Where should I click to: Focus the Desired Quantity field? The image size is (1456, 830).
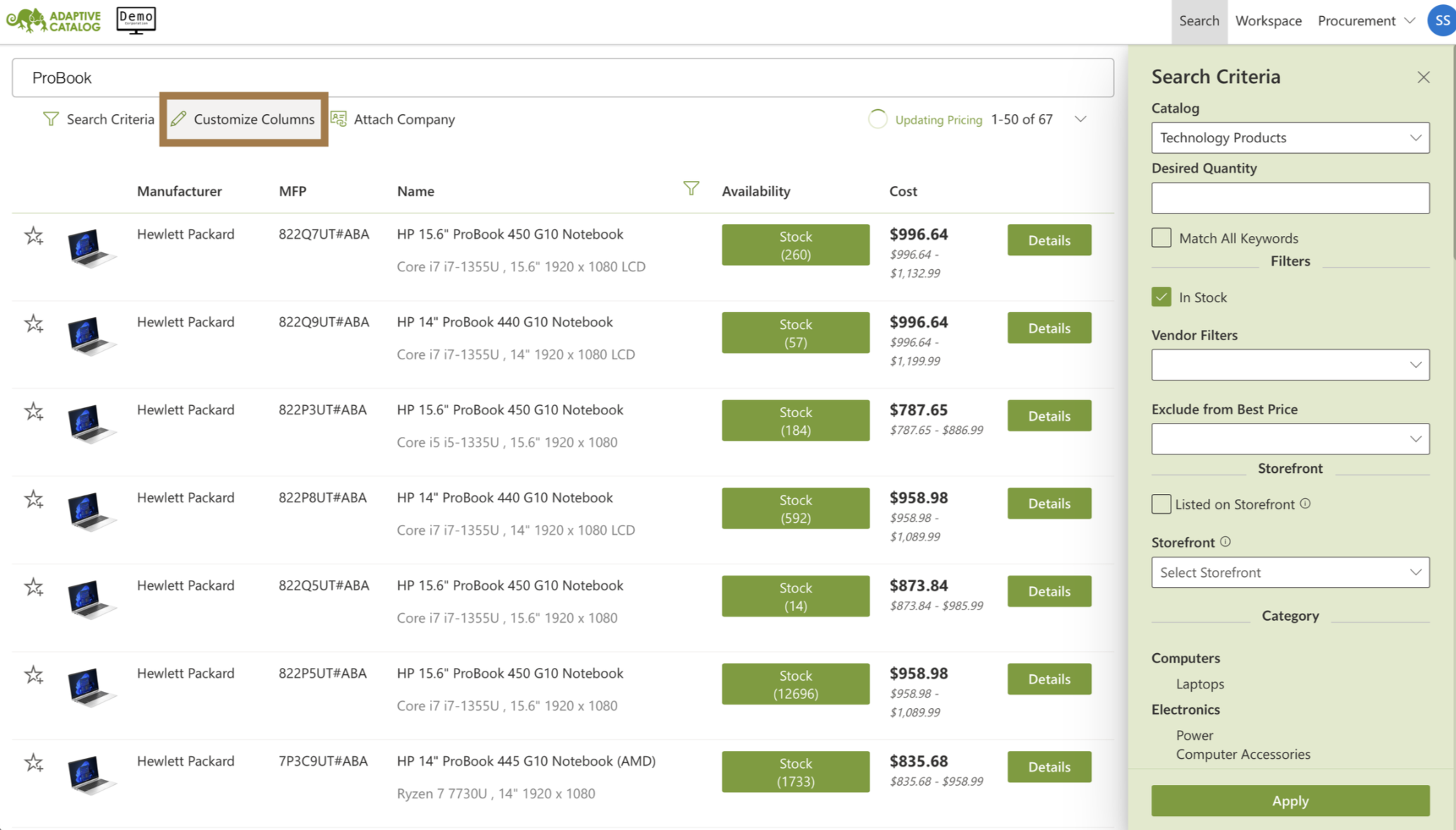pos(1290,198)
